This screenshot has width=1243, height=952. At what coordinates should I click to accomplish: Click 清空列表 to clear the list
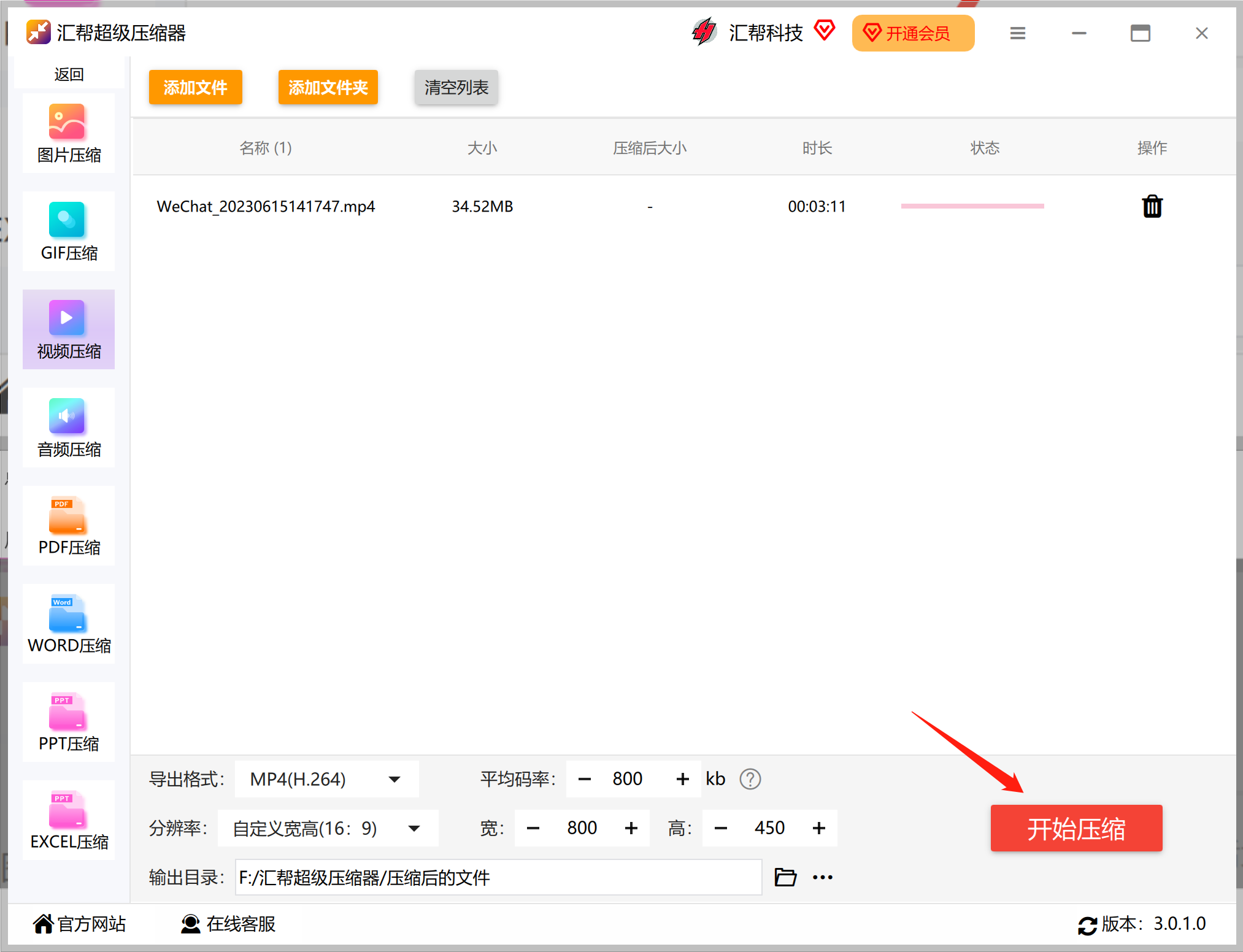point(456,87)
